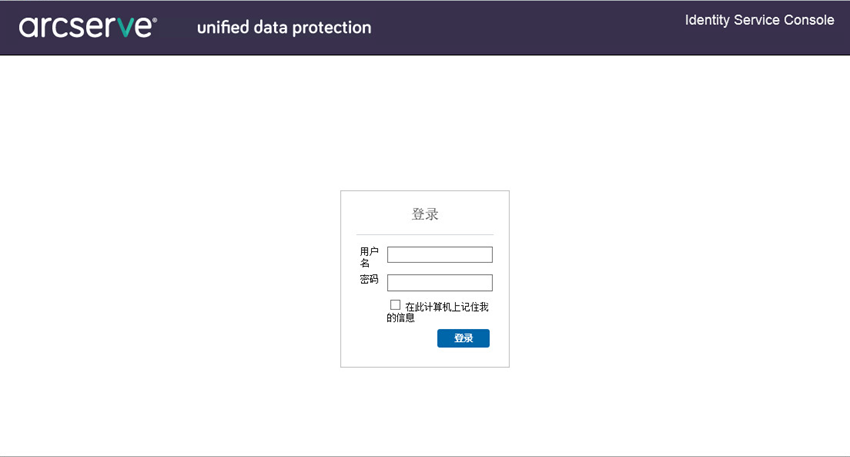Click the word protection in header
Viewport: 850px width, 457px height.
click(x=332, y=28)
